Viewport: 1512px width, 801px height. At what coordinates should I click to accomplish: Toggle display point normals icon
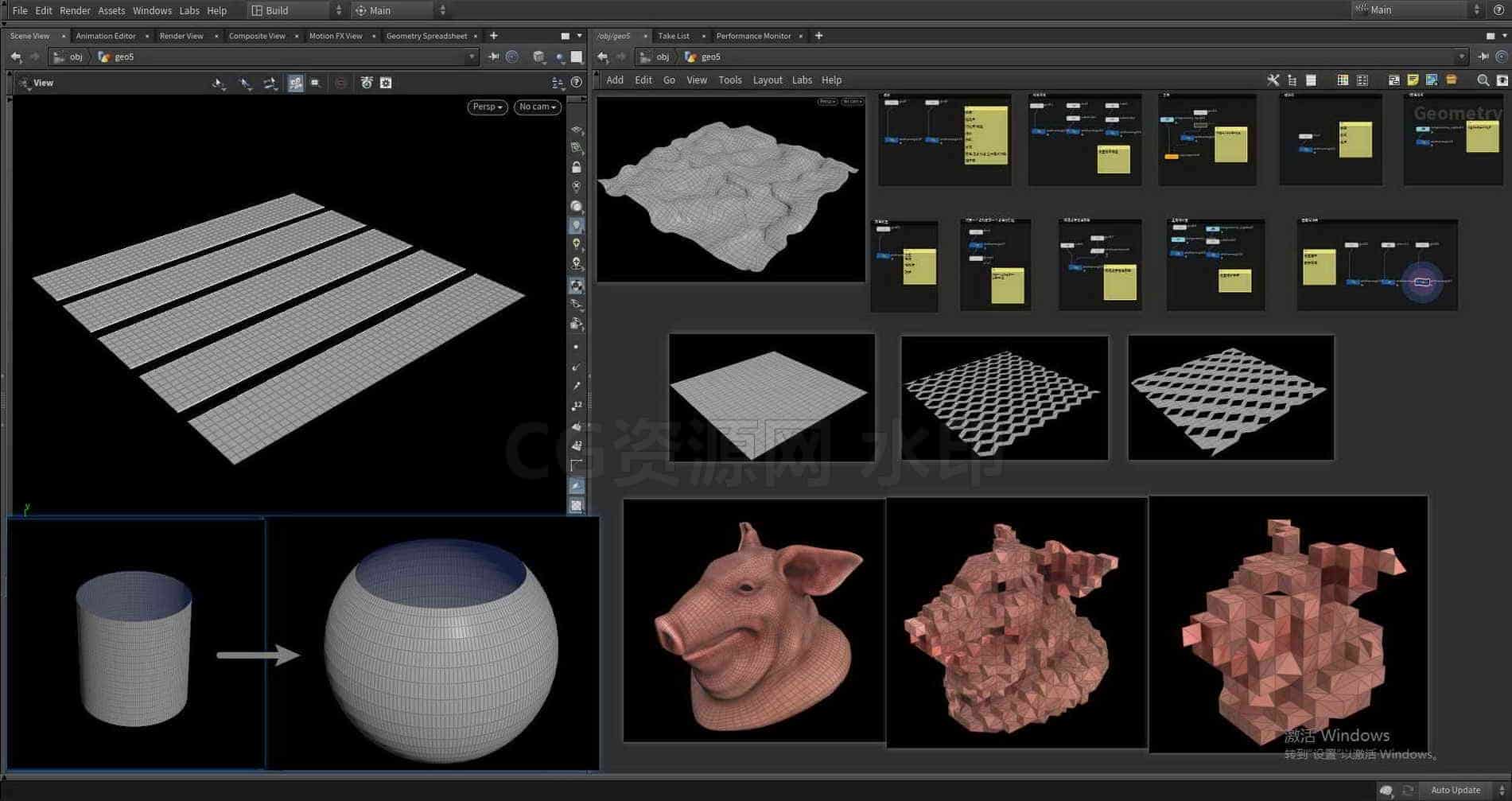577,367
